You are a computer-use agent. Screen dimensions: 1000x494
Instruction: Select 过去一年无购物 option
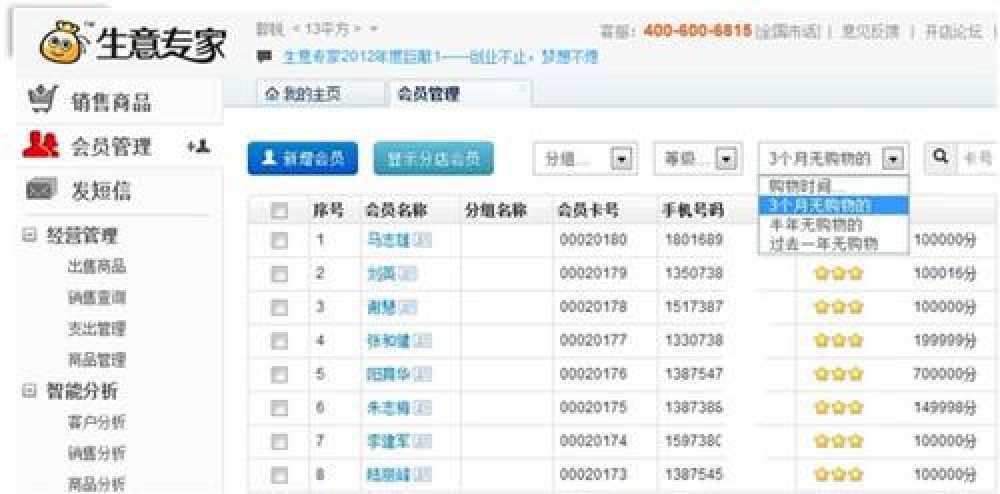coord(833,243)
